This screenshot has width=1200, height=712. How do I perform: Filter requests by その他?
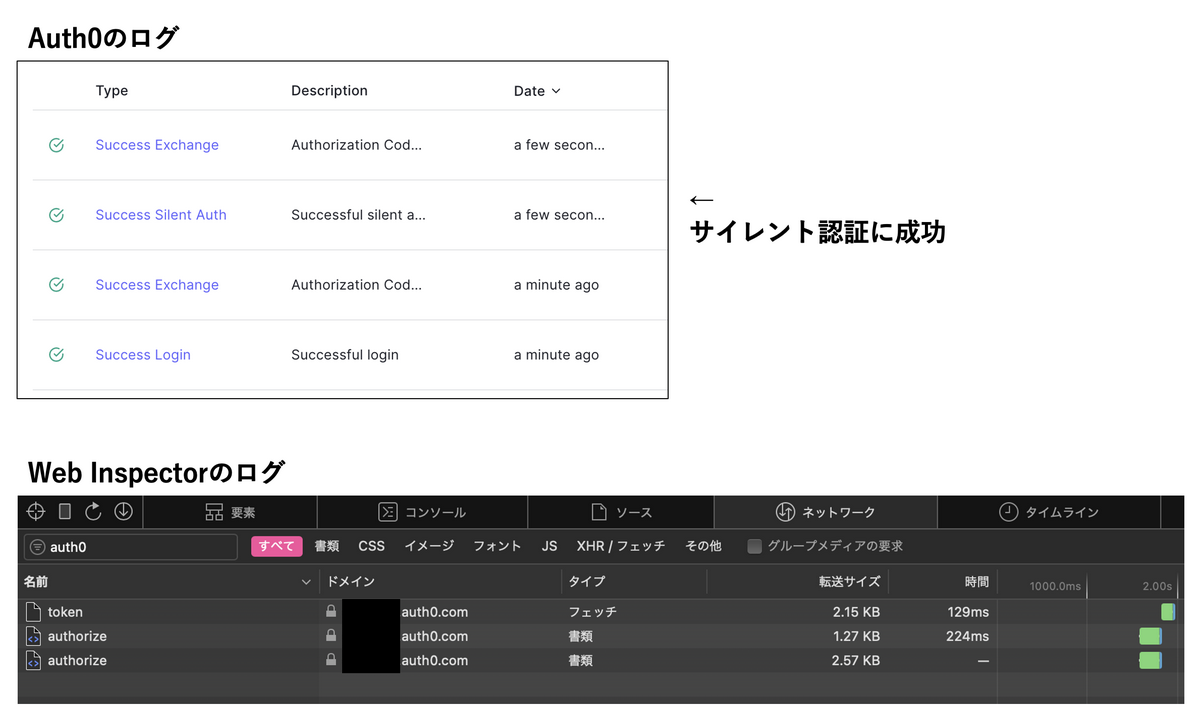click(x=703, y=546)
